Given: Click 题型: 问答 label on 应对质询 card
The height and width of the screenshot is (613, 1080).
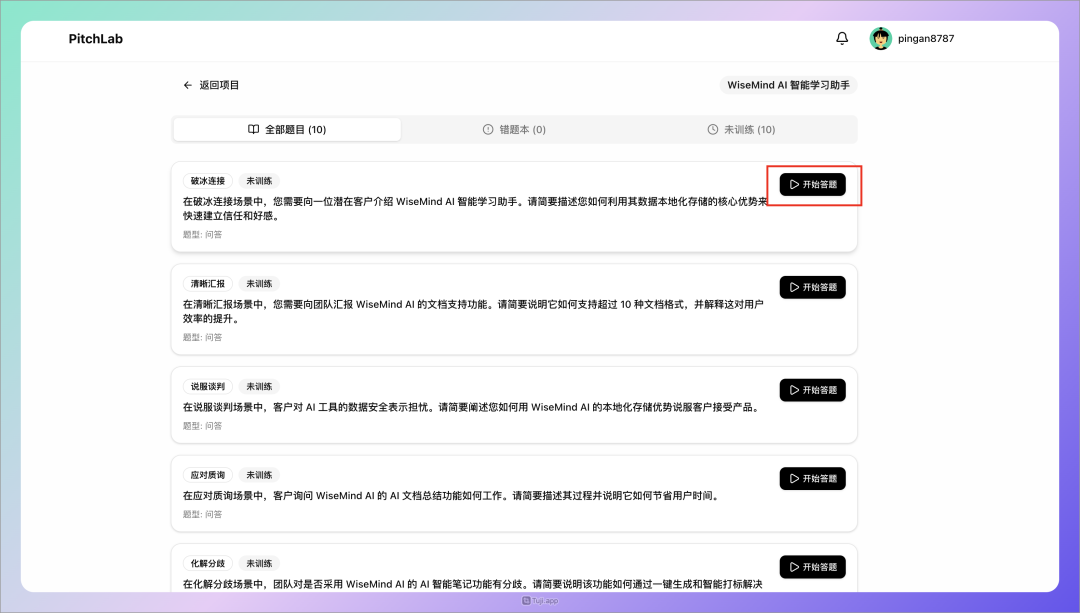Looking at the screenshot, I should click(202, 515).
